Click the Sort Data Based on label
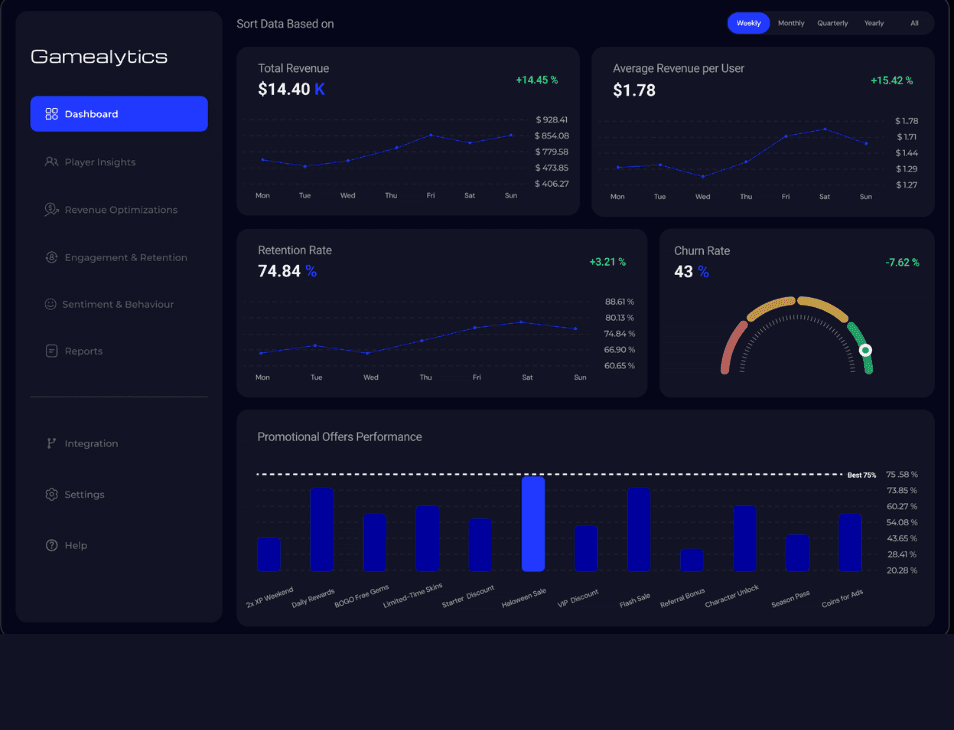The height and width of the screenshot is (730, 954). 285,24
